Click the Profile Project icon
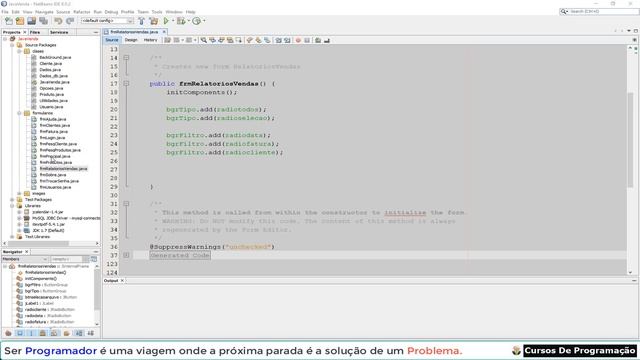Viewport: 640px width, 360px height. [x=196, y=21]
